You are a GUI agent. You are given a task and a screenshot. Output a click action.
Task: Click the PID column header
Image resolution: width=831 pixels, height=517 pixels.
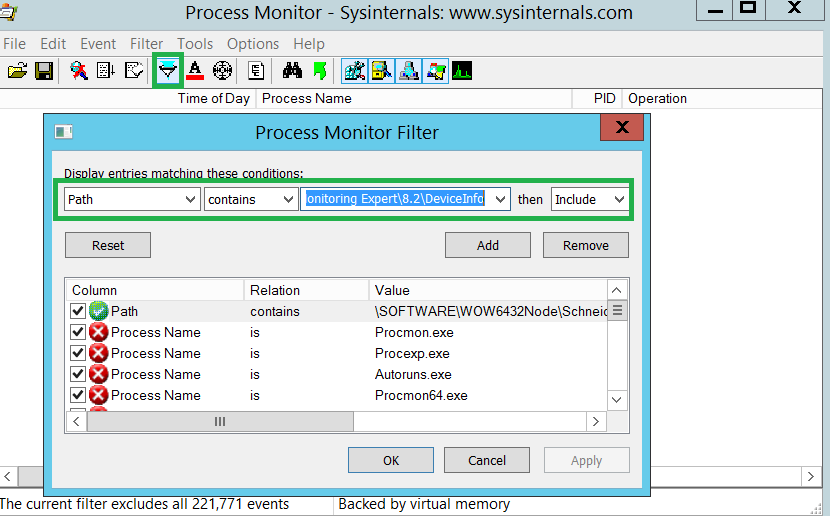click(598, 99)
